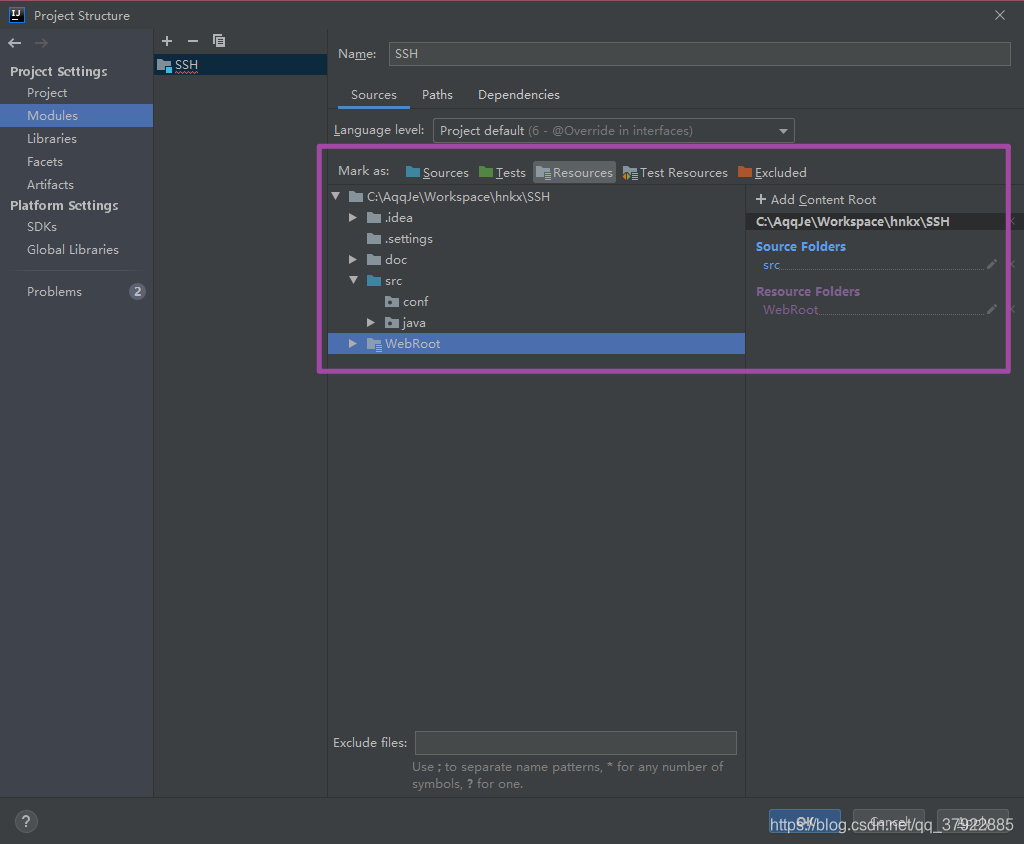
Task: Click the module Name field
Action: click(x=699, y=54)
